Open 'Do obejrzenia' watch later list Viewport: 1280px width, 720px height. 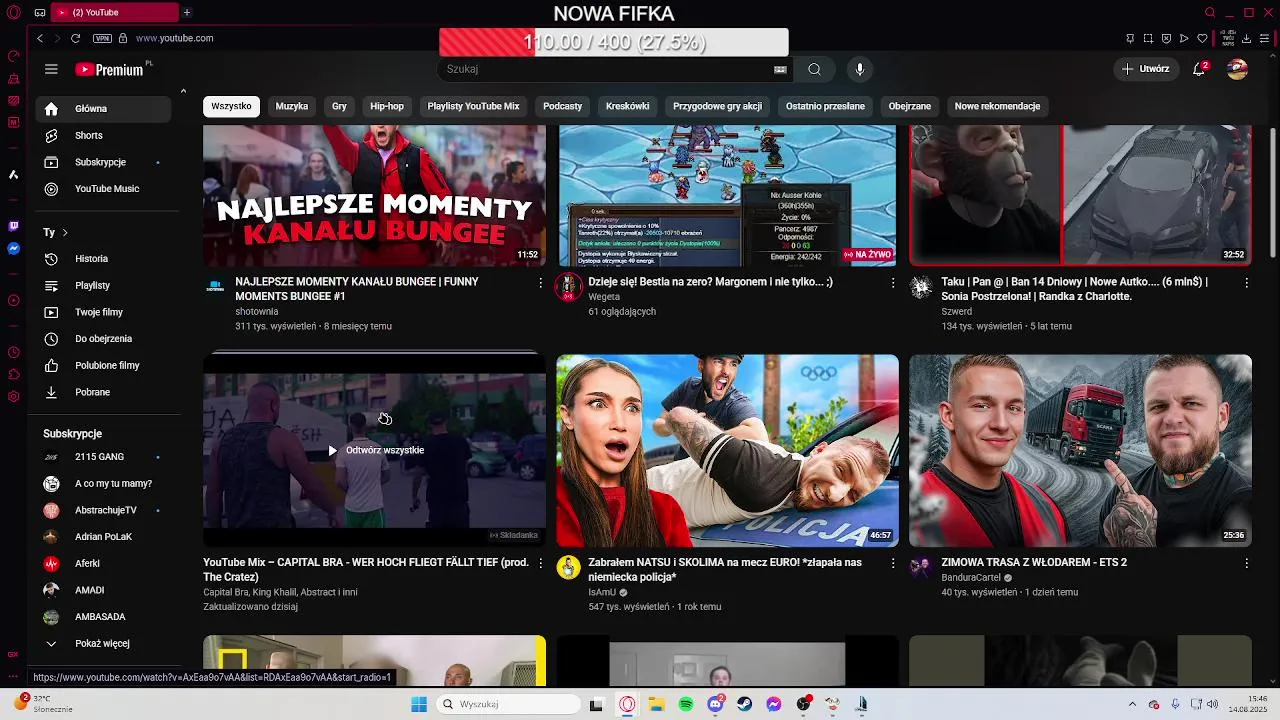(103, 339)
